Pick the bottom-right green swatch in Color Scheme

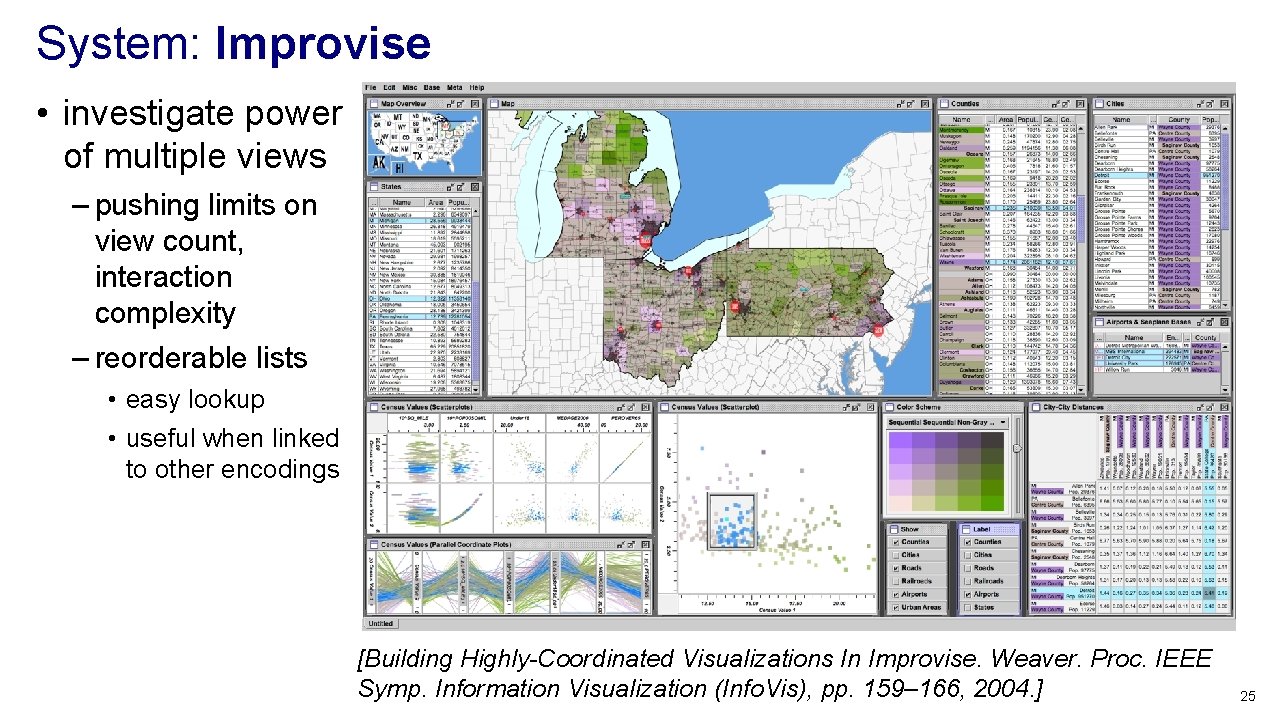993,503
